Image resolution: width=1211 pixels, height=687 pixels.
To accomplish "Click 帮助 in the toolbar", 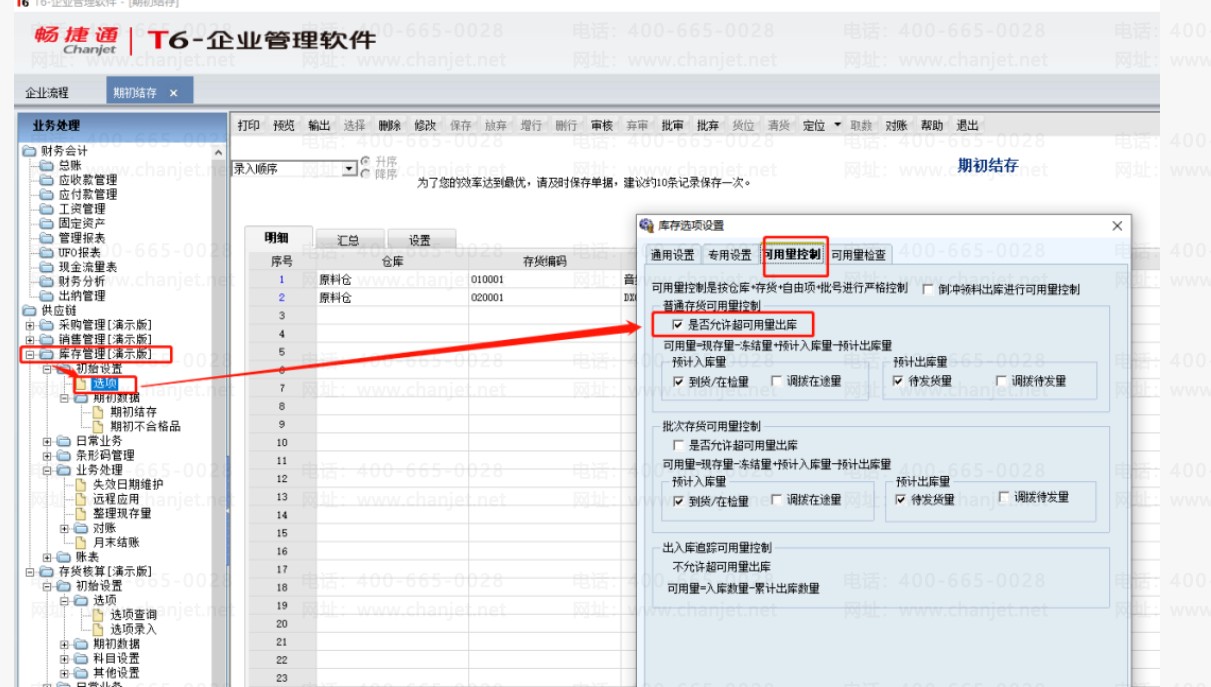I will click(932, 126).
